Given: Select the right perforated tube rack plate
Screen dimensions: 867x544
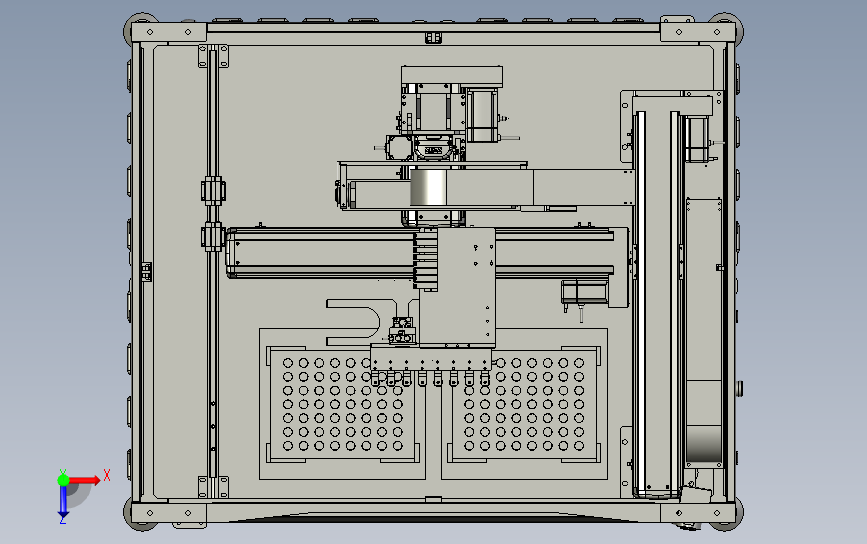Looking at the screenshot, I should point(524,405).
